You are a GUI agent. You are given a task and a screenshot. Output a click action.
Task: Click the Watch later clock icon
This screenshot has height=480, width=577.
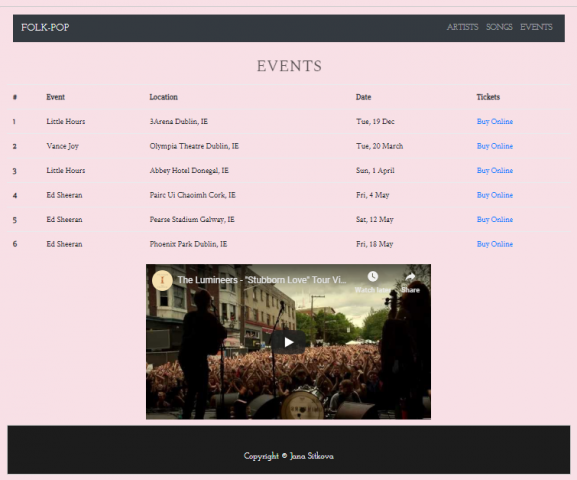(x=372, y=276)
